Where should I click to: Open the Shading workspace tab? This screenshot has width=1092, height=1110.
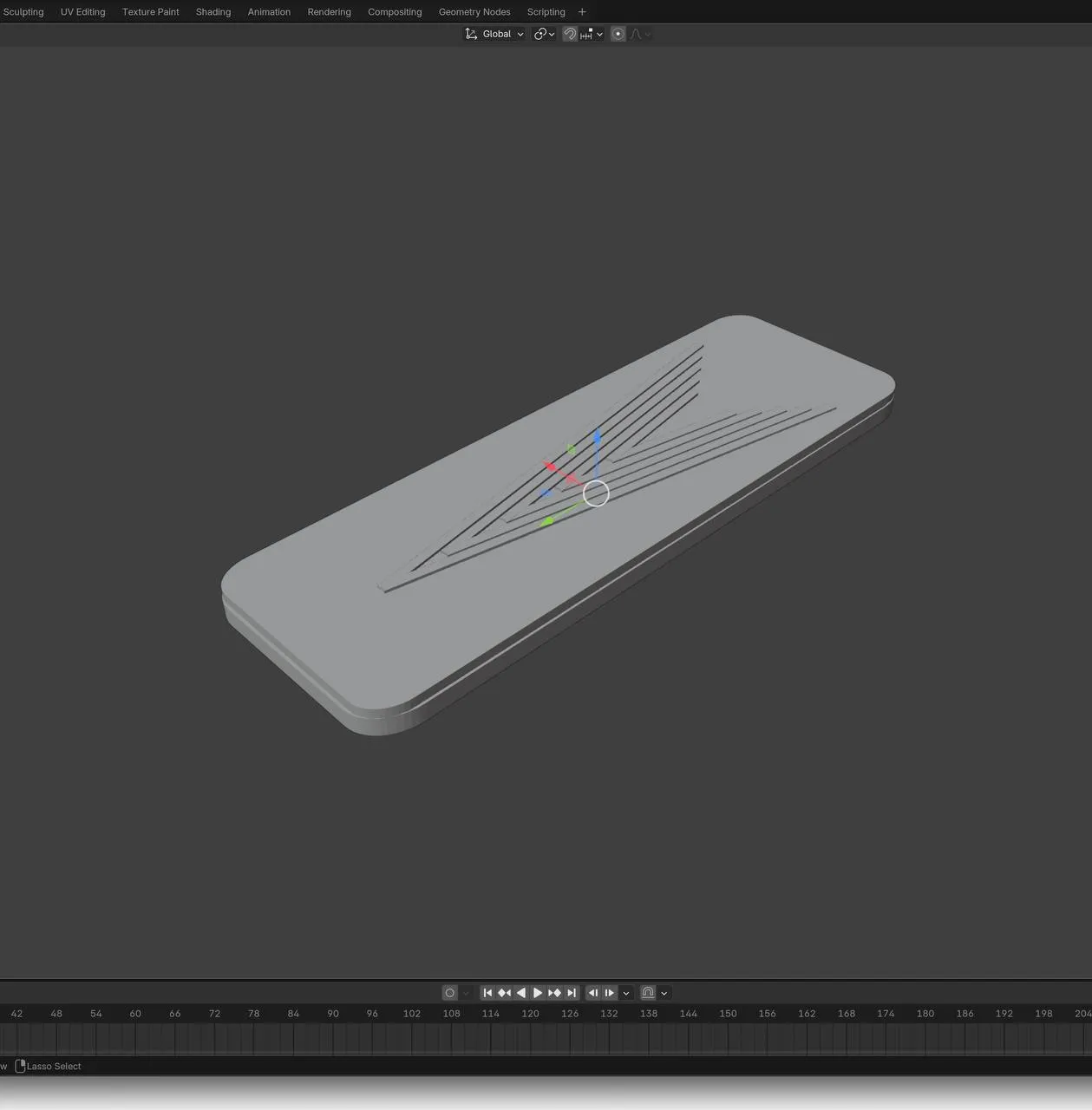point(213,12)
